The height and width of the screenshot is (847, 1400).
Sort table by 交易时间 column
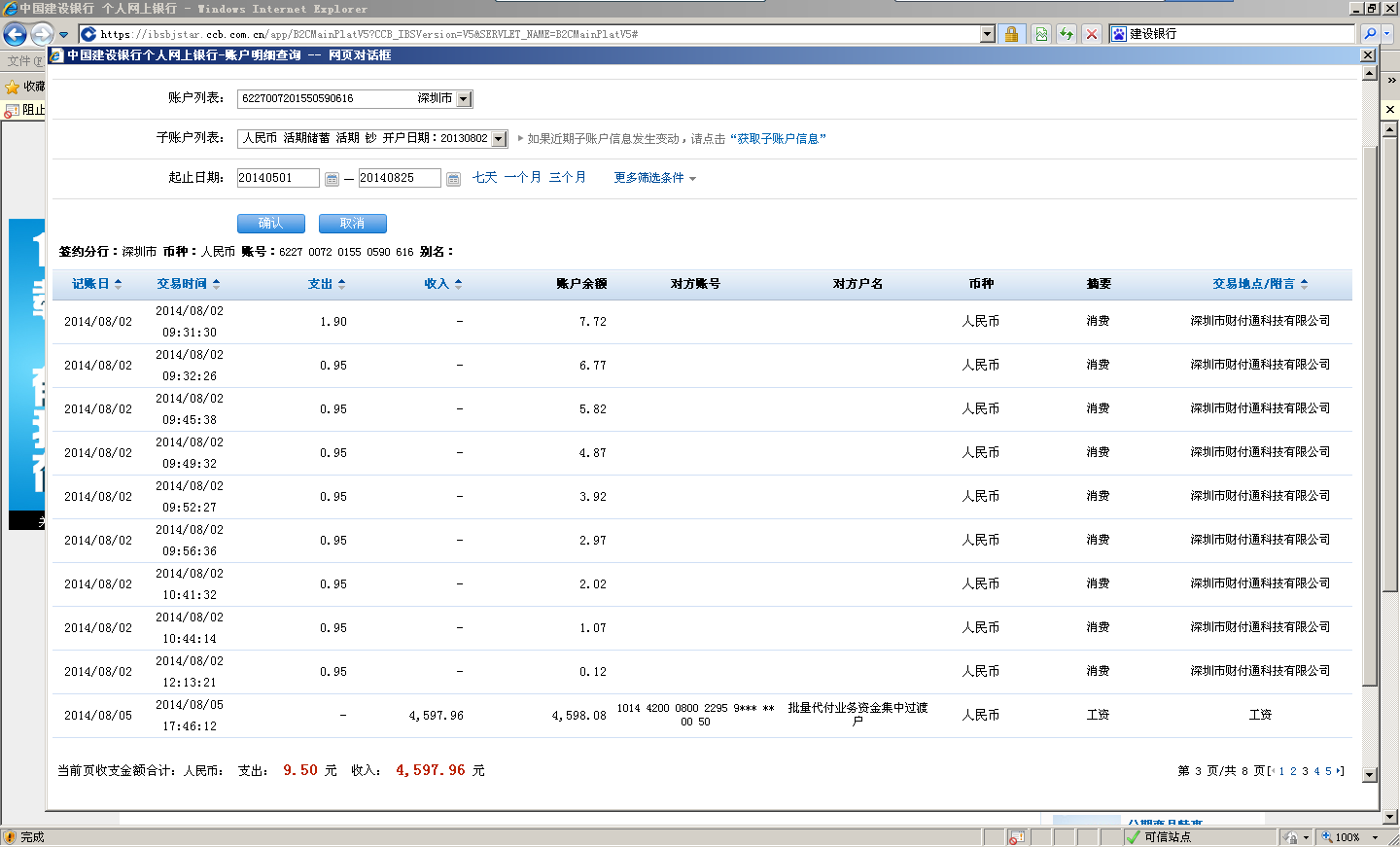coord(188,284)
